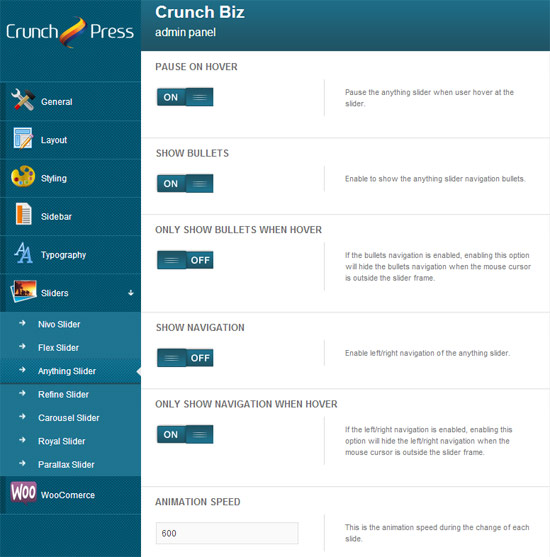The image size is (550, 557).
Task: Open the WooComerce Woo icon
Action: pyautogui.click(x=23, y=493)
